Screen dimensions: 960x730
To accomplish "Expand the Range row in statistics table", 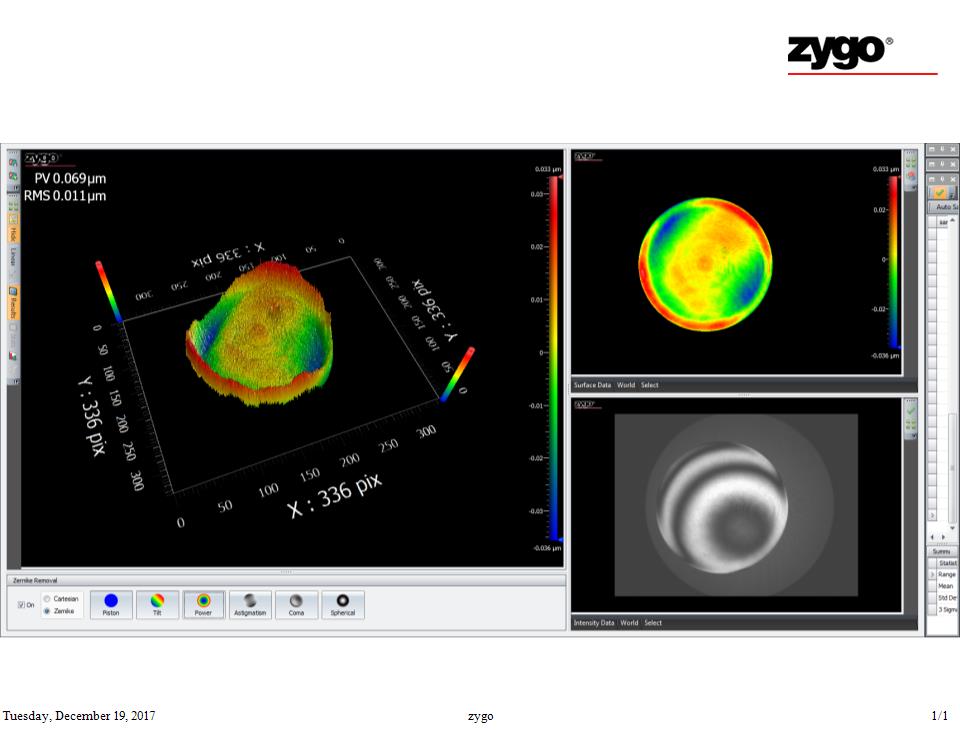I will tap(933, 575).
